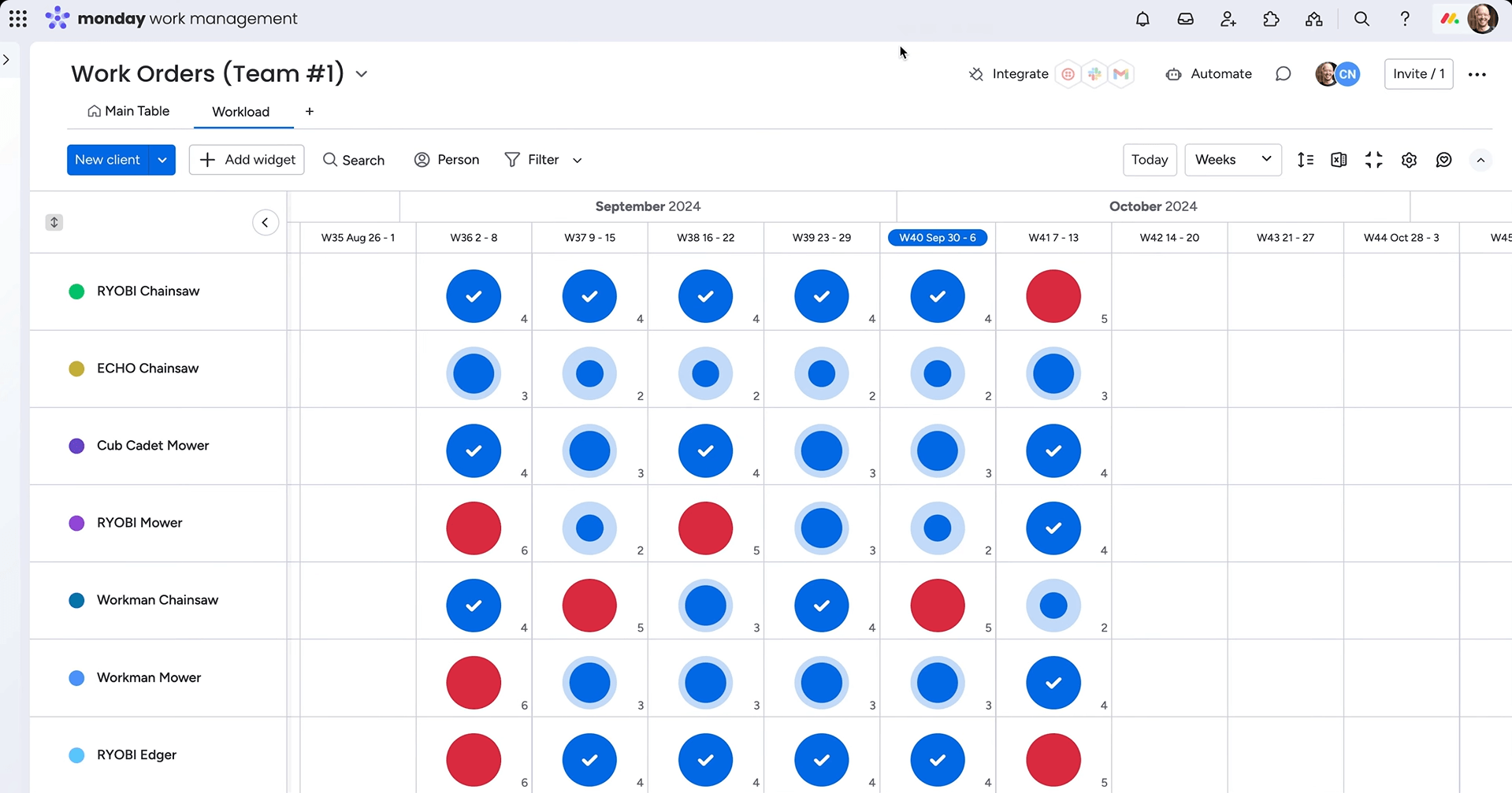Image resolution: width=1512 pixels, height=793 pixels.
Task: Click the W36 2 - 8 week header
Action: tap(474, 238)
